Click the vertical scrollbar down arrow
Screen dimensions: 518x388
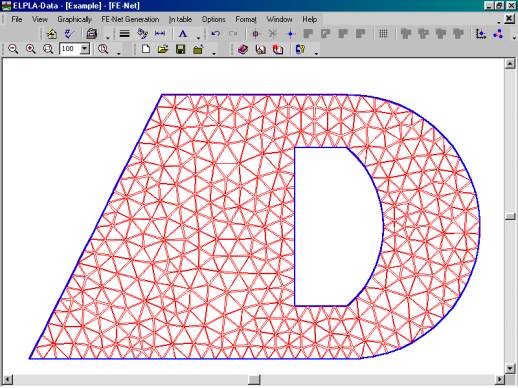[x=510, y=368]
